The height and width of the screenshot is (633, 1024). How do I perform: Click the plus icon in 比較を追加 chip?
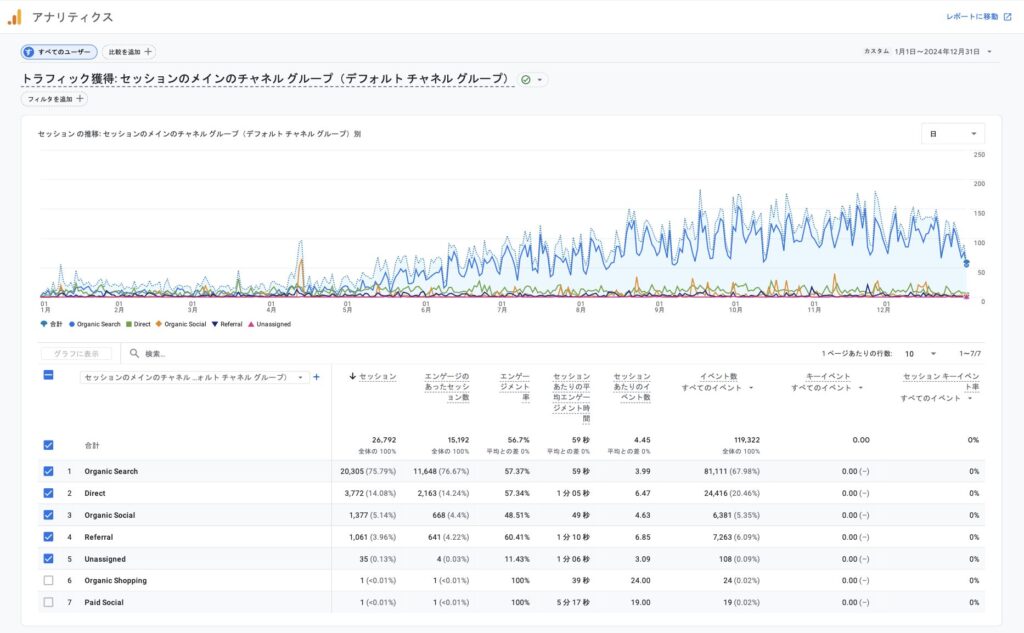click(148, 52)
